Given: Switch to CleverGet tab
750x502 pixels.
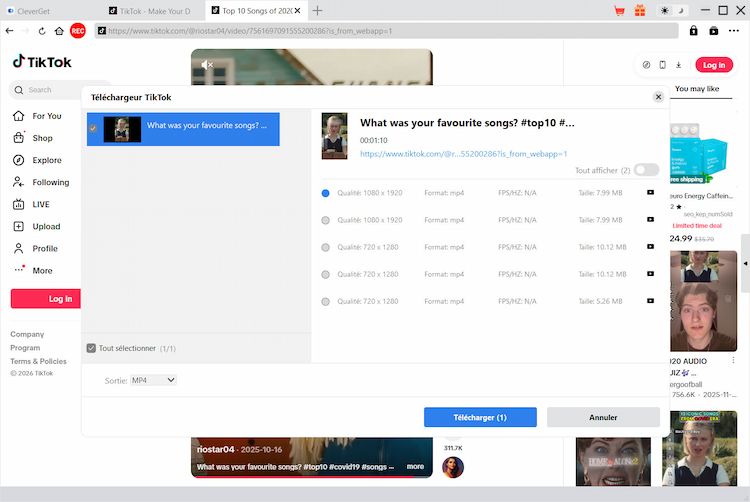Looking at the screenshot, I should coord(33,11).
